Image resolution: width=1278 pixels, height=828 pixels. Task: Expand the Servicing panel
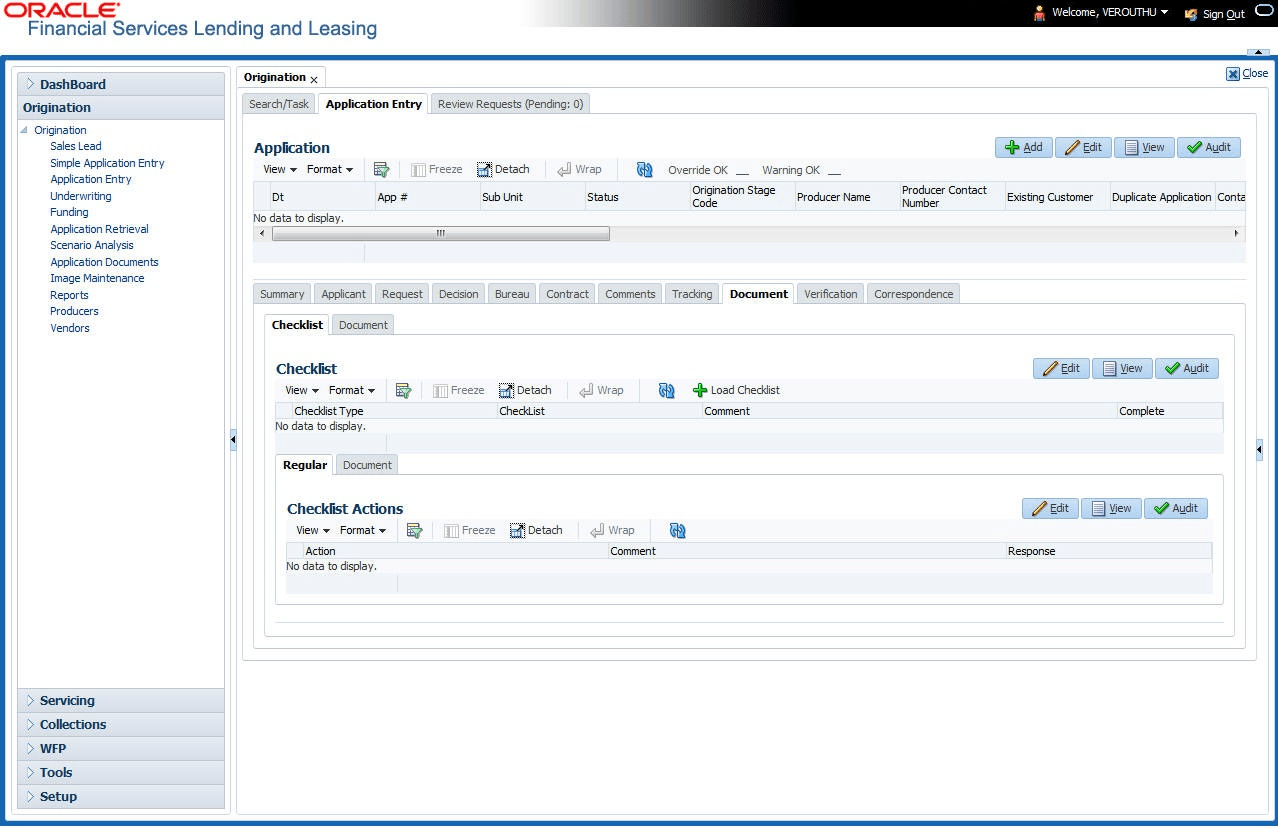pos(121,701)
